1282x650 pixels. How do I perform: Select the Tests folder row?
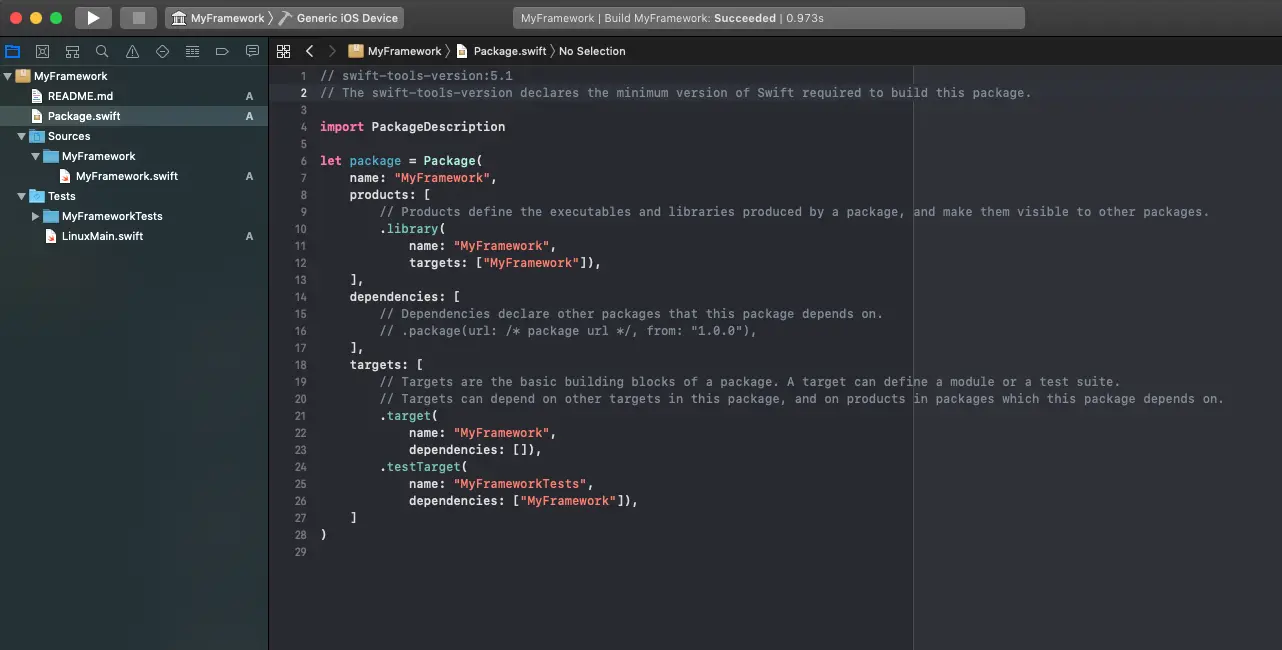(134, 196)
